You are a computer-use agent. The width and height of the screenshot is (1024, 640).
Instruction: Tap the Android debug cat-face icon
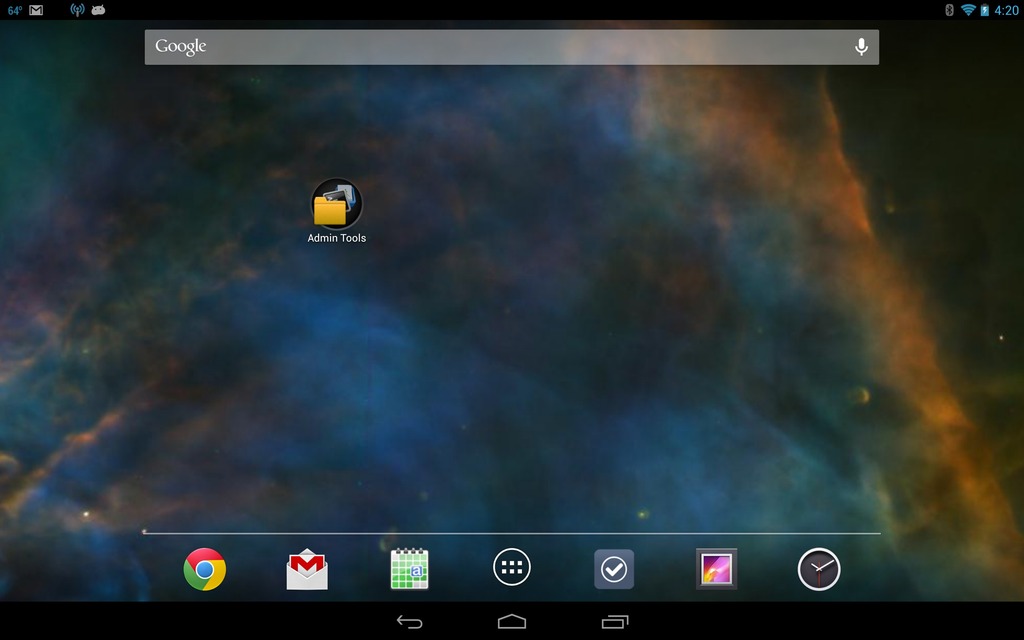[x=98, y=10]
